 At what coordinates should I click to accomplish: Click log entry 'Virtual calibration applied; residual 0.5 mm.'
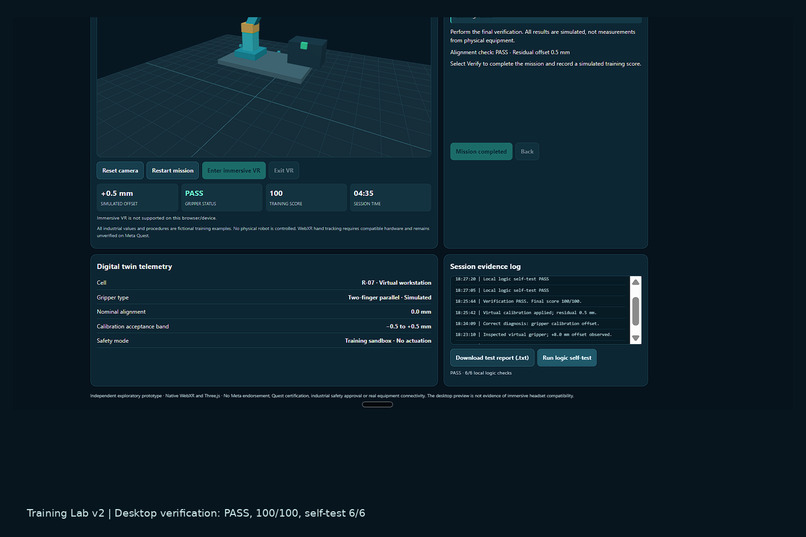point(525,312)
